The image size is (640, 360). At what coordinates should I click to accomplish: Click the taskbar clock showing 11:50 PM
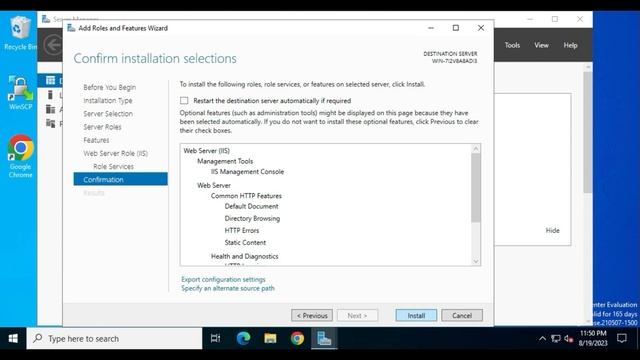tap(593, 338)
